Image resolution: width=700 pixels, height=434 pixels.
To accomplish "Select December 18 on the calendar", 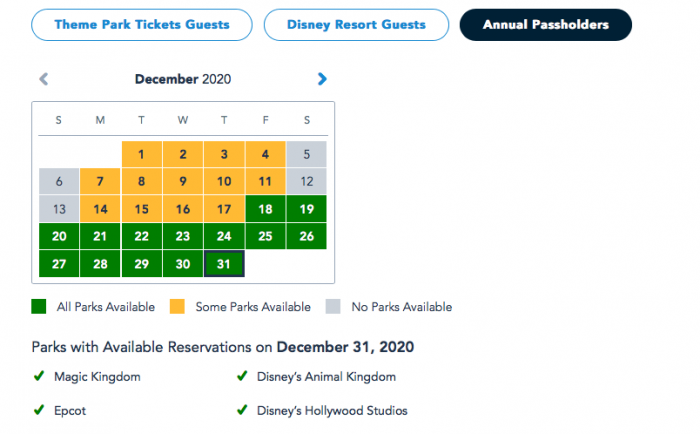I will (x=265, y=209).
